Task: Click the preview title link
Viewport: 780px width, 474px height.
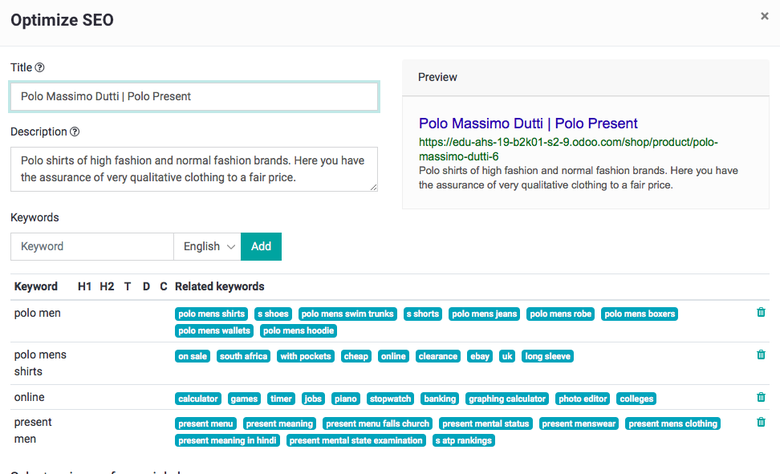Action: click(x=528, y=123)
